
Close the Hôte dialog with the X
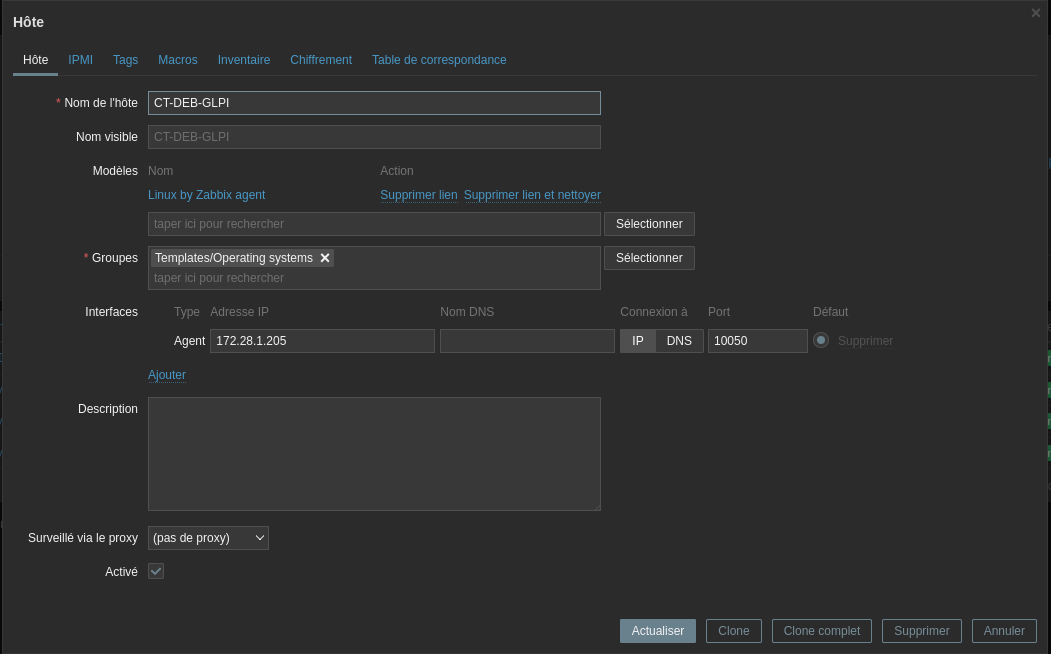pos(1036,13)
